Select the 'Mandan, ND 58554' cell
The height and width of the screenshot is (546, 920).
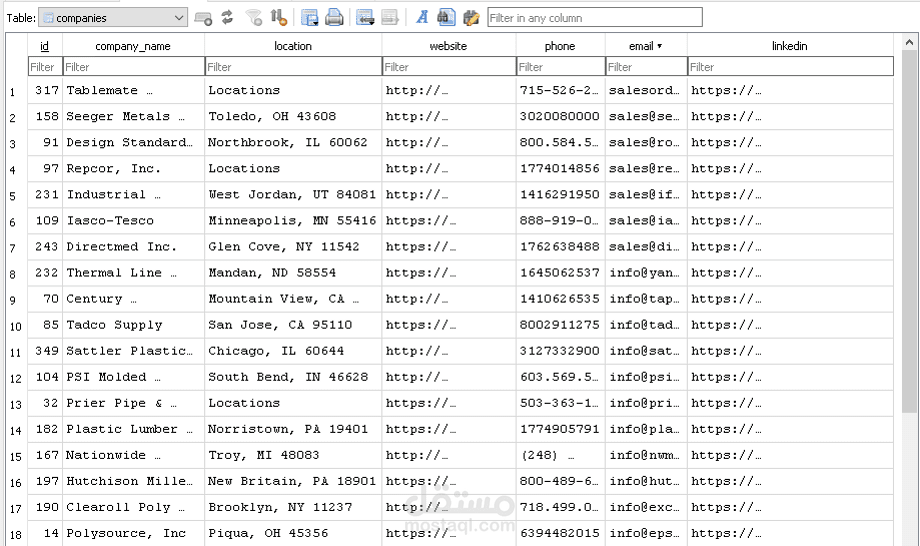click(x=293, y=273)
